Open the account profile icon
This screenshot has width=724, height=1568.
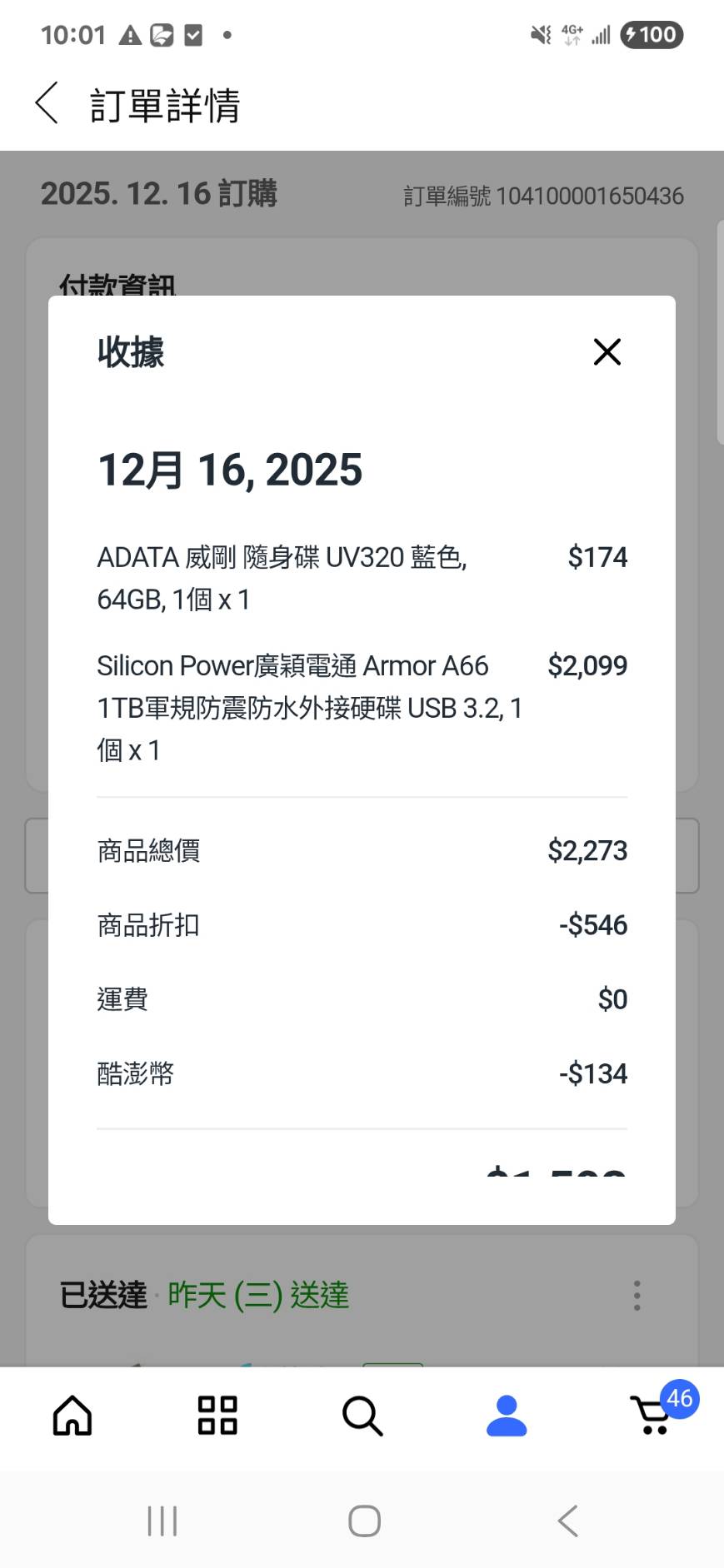tap(507, 1416)
